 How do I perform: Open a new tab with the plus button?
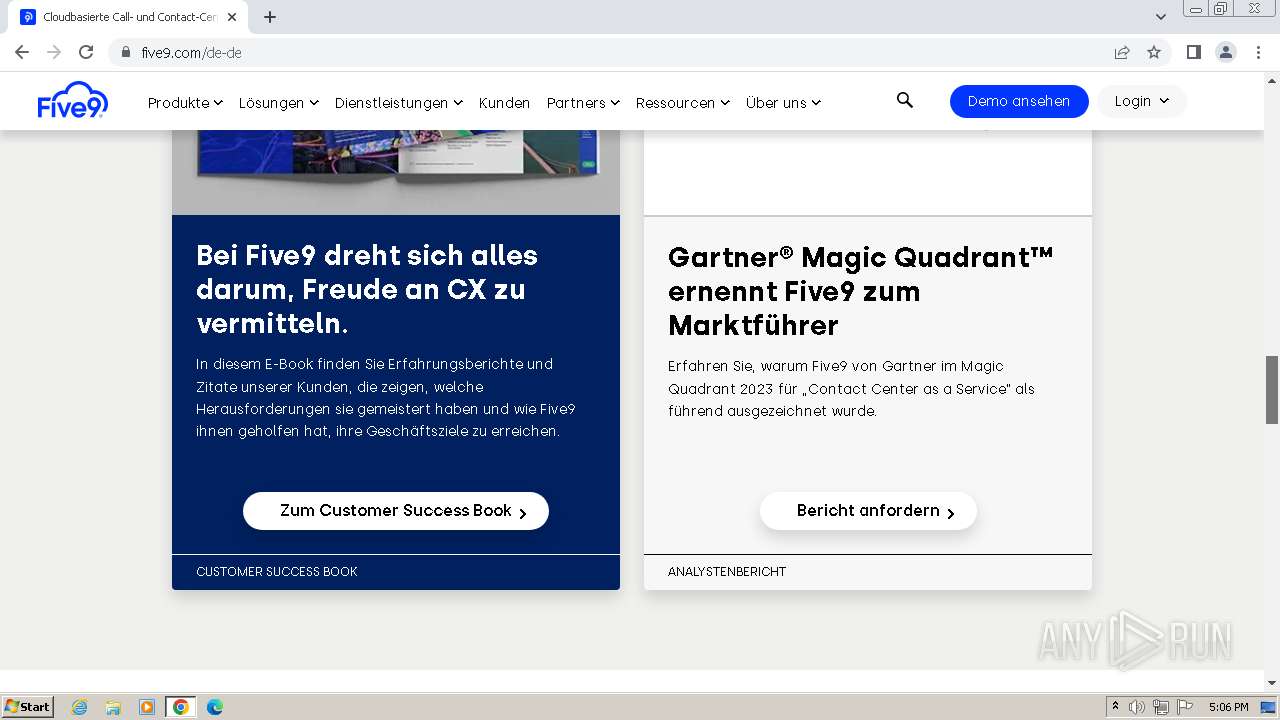(270, 17)
